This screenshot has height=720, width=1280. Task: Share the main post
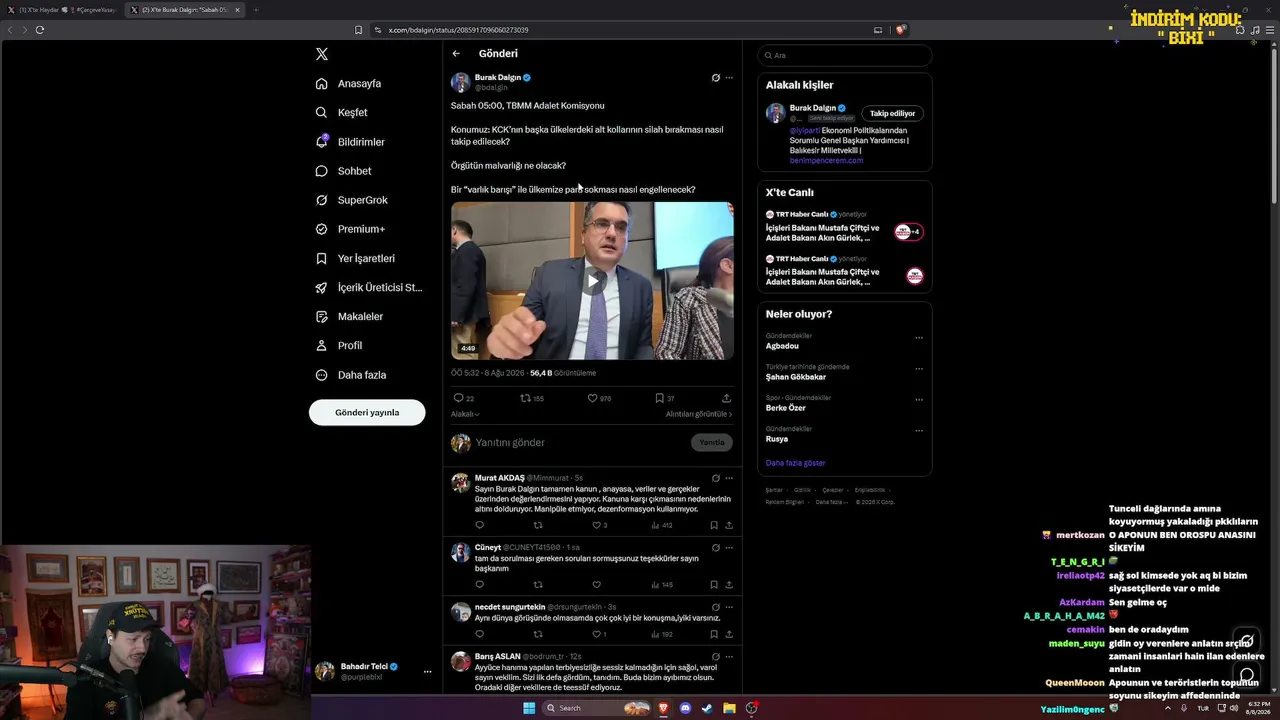[x=726, y=398]
